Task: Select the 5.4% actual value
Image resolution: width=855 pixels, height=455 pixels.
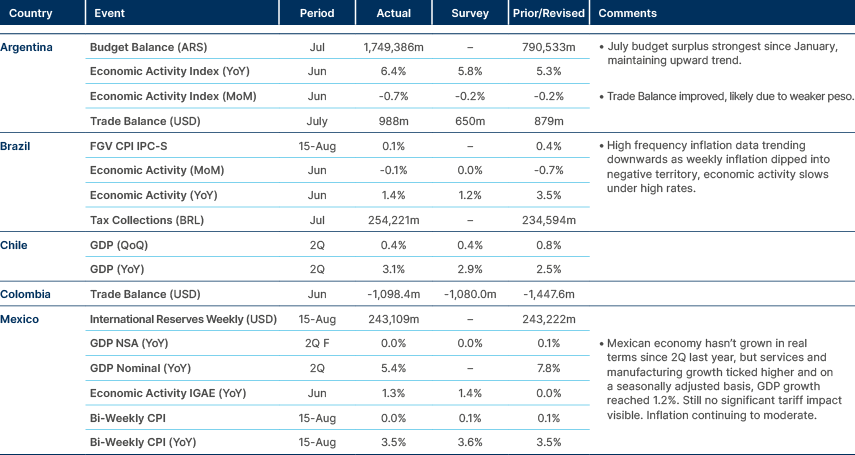Action: pyautogui.click(x=394, y=368)
